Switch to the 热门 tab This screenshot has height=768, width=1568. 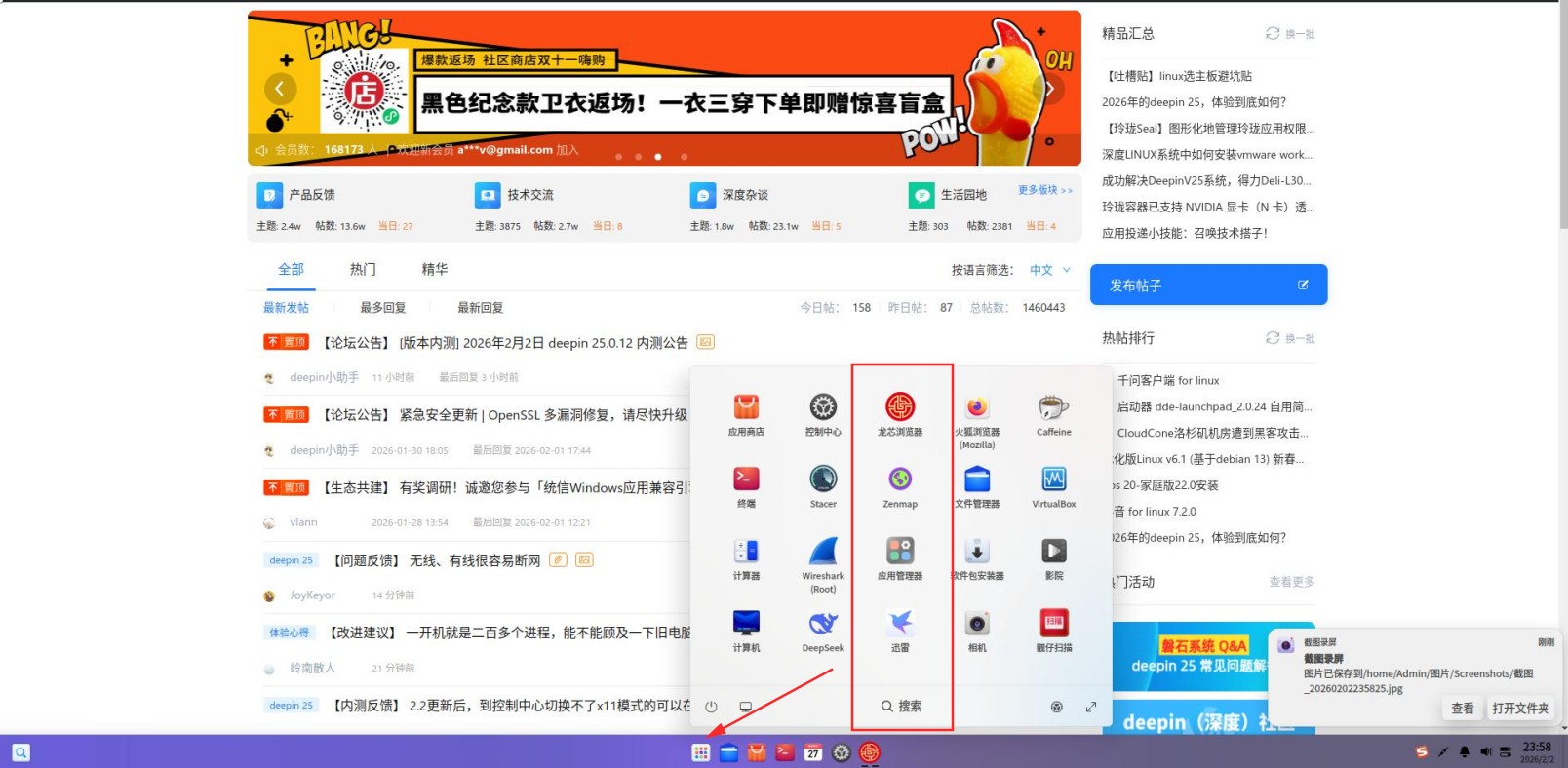coord(363,269)
